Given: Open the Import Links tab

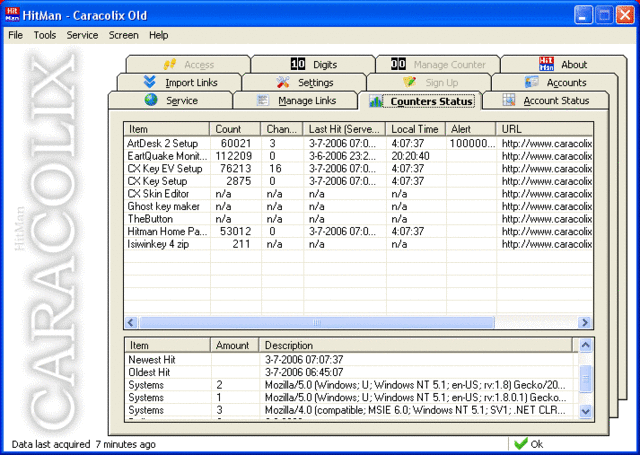Looking at the screenshot, I should tap(179, 82).
